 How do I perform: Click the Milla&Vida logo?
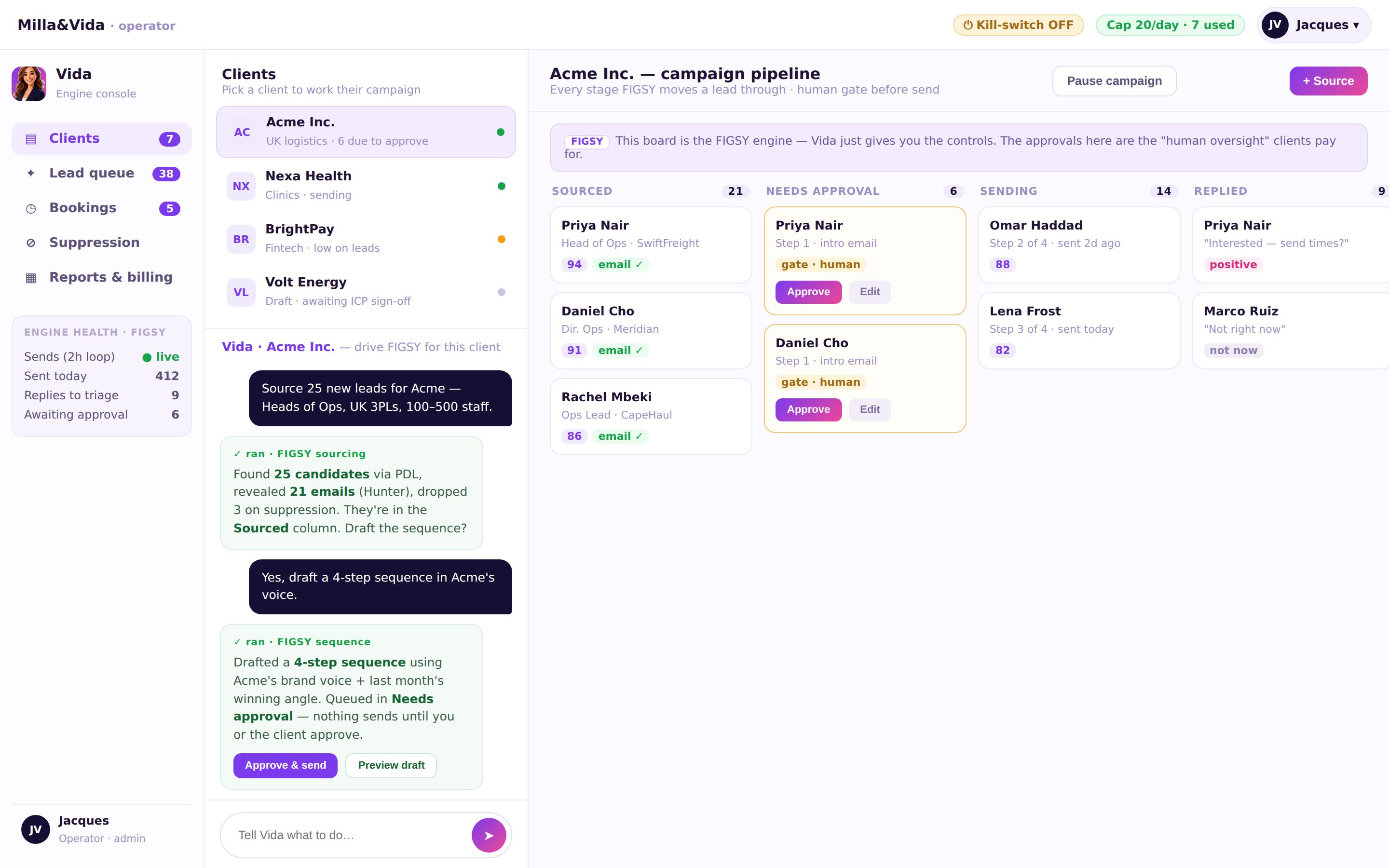click(61, 25)
